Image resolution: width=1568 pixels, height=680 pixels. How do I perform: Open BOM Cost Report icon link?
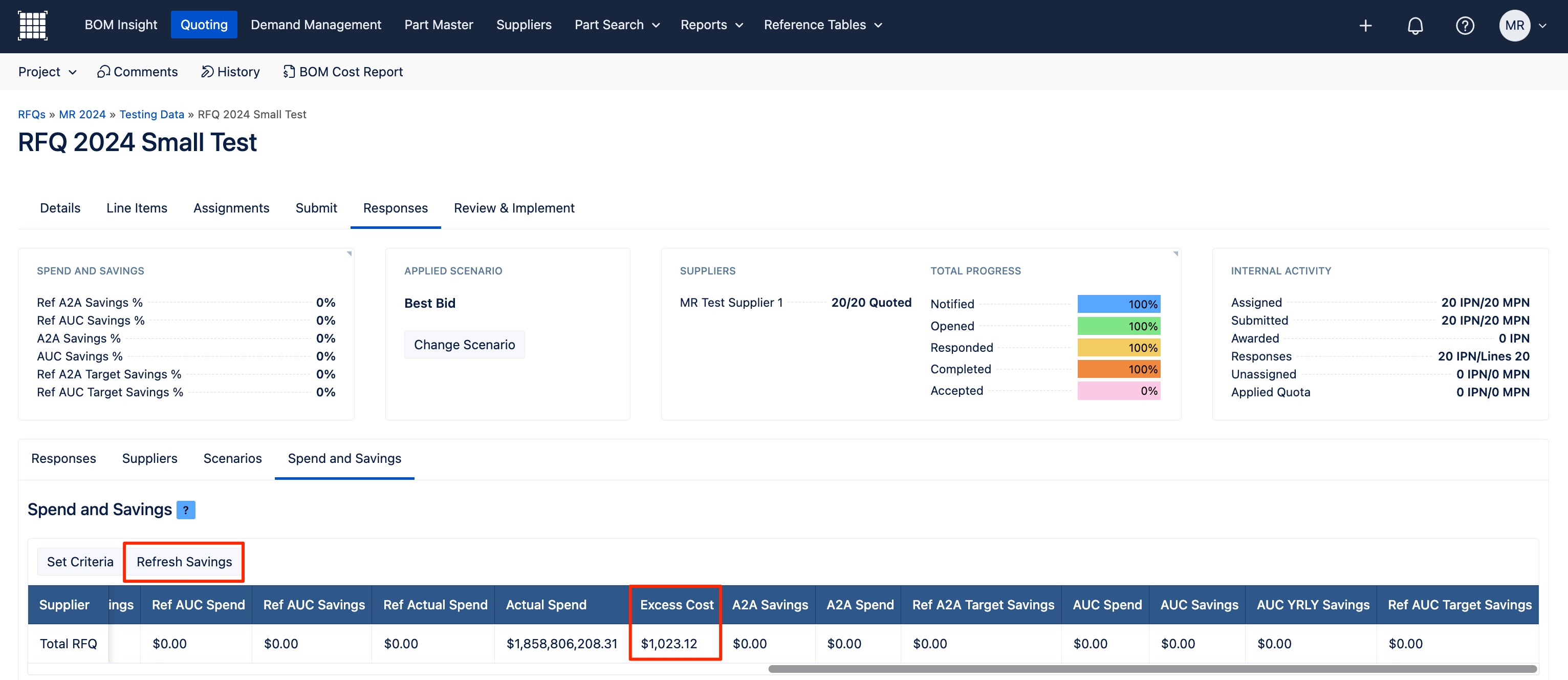(x=343, y=72)
